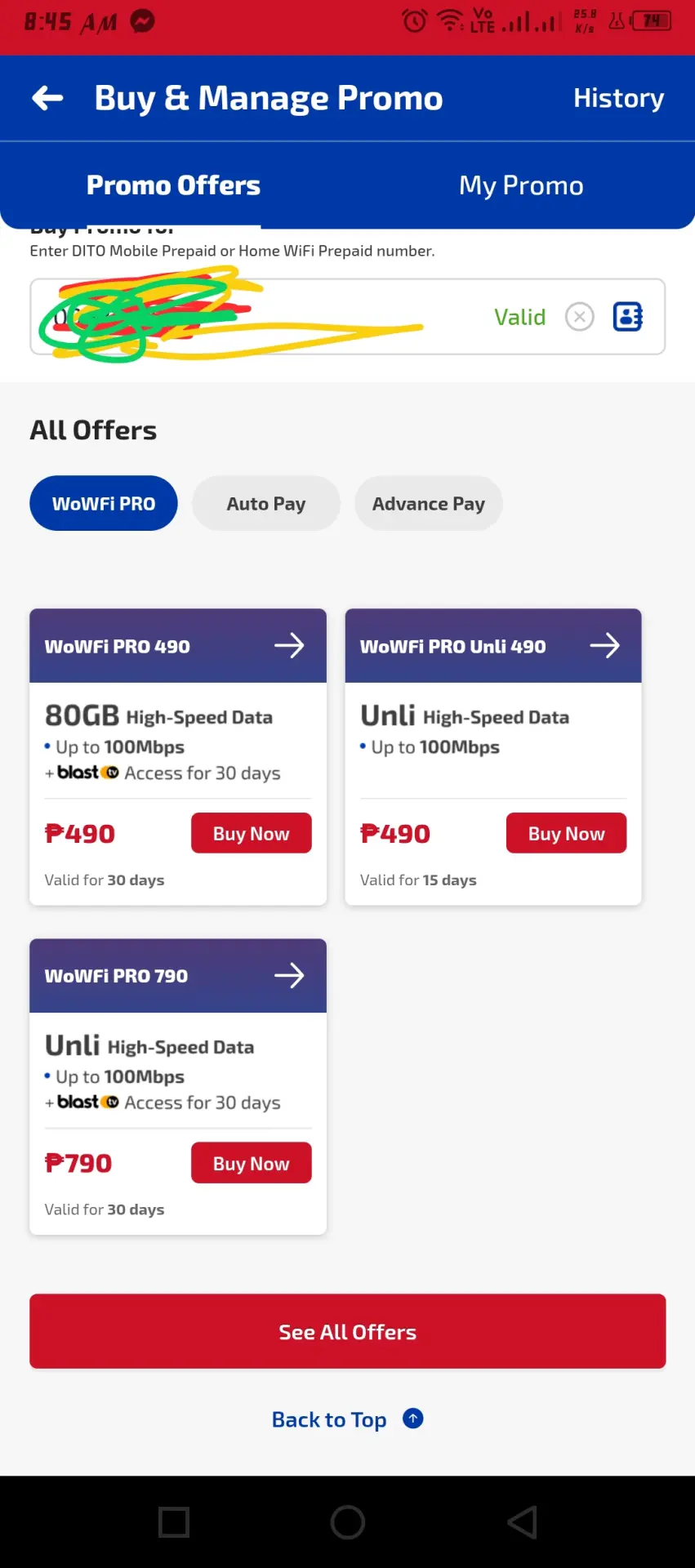
Task: Select the Auto Pay filter chip
Action: [266, 503]
